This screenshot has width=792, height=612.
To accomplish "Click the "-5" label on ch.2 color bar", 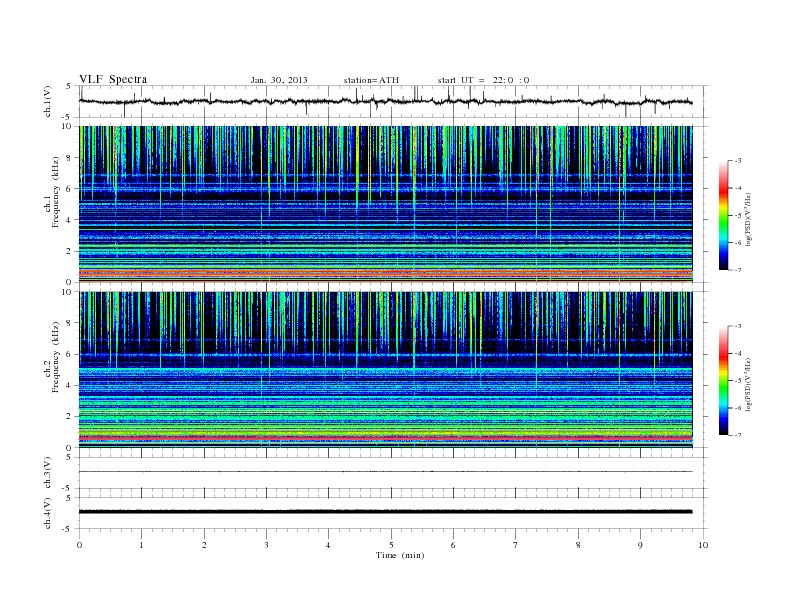I will [738, 381].
